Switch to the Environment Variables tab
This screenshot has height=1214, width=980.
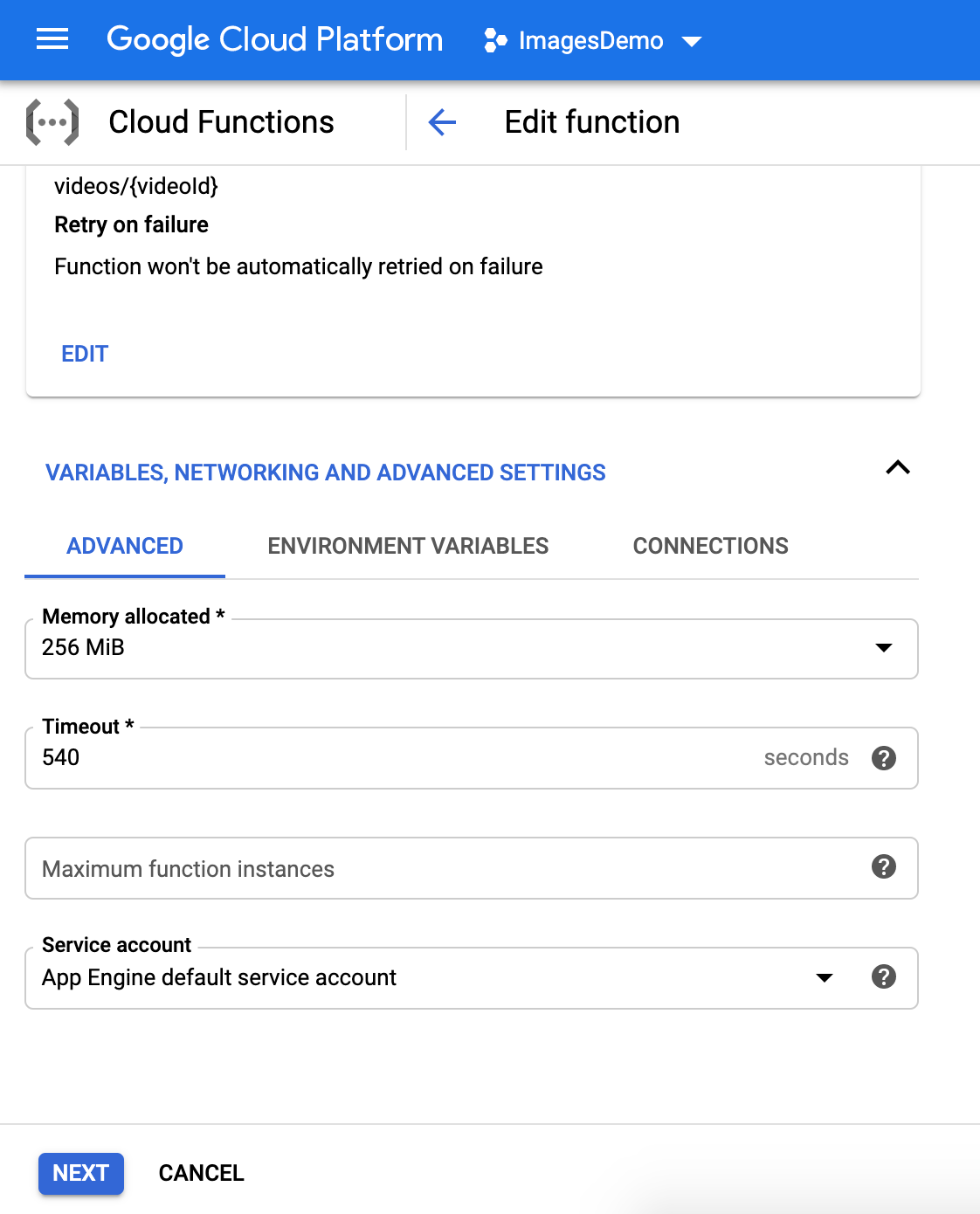(x=408, y=546)
